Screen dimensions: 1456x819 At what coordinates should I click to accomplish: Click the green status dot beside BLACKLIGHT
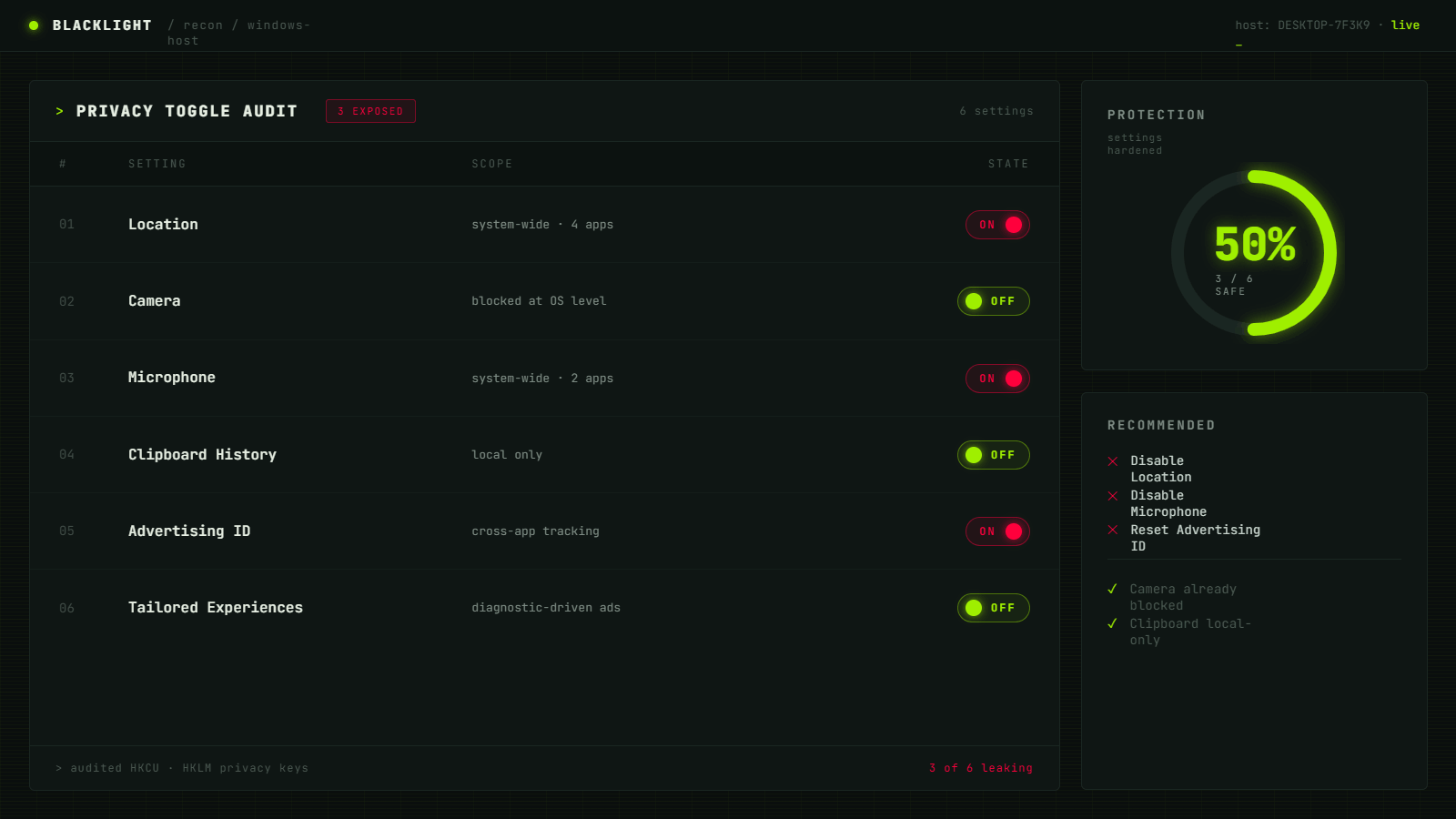(34, 25)
